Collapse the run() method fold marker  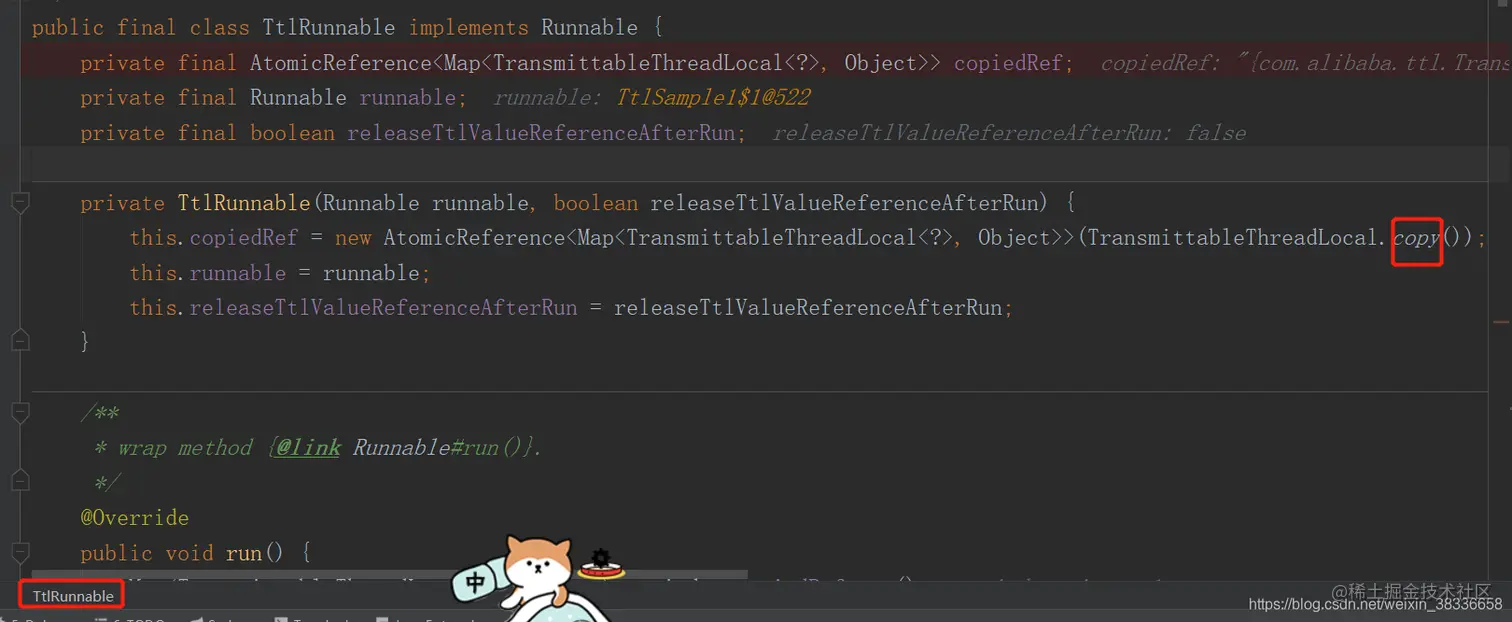point(20,553)
